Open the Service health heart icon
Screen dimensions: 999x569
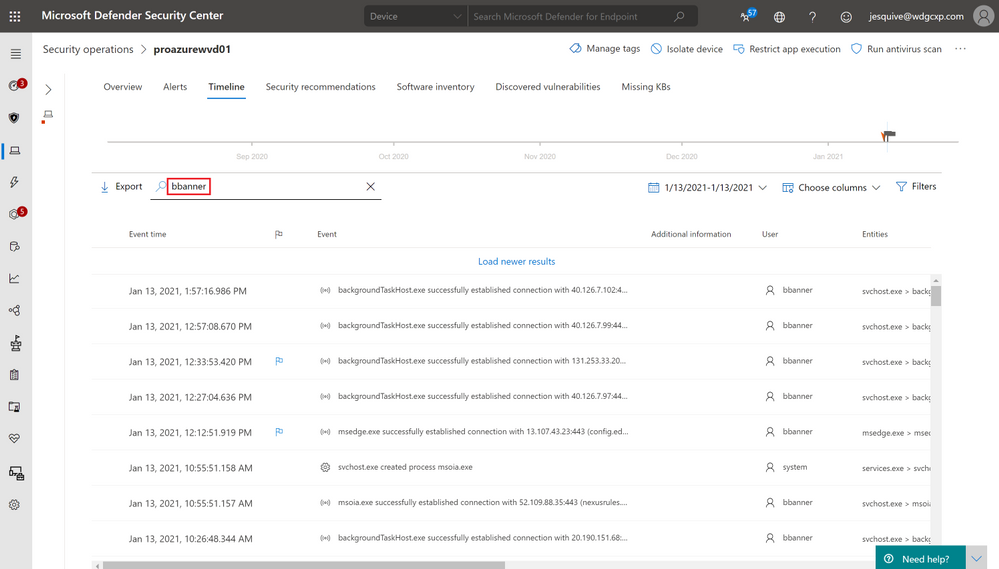14,438
